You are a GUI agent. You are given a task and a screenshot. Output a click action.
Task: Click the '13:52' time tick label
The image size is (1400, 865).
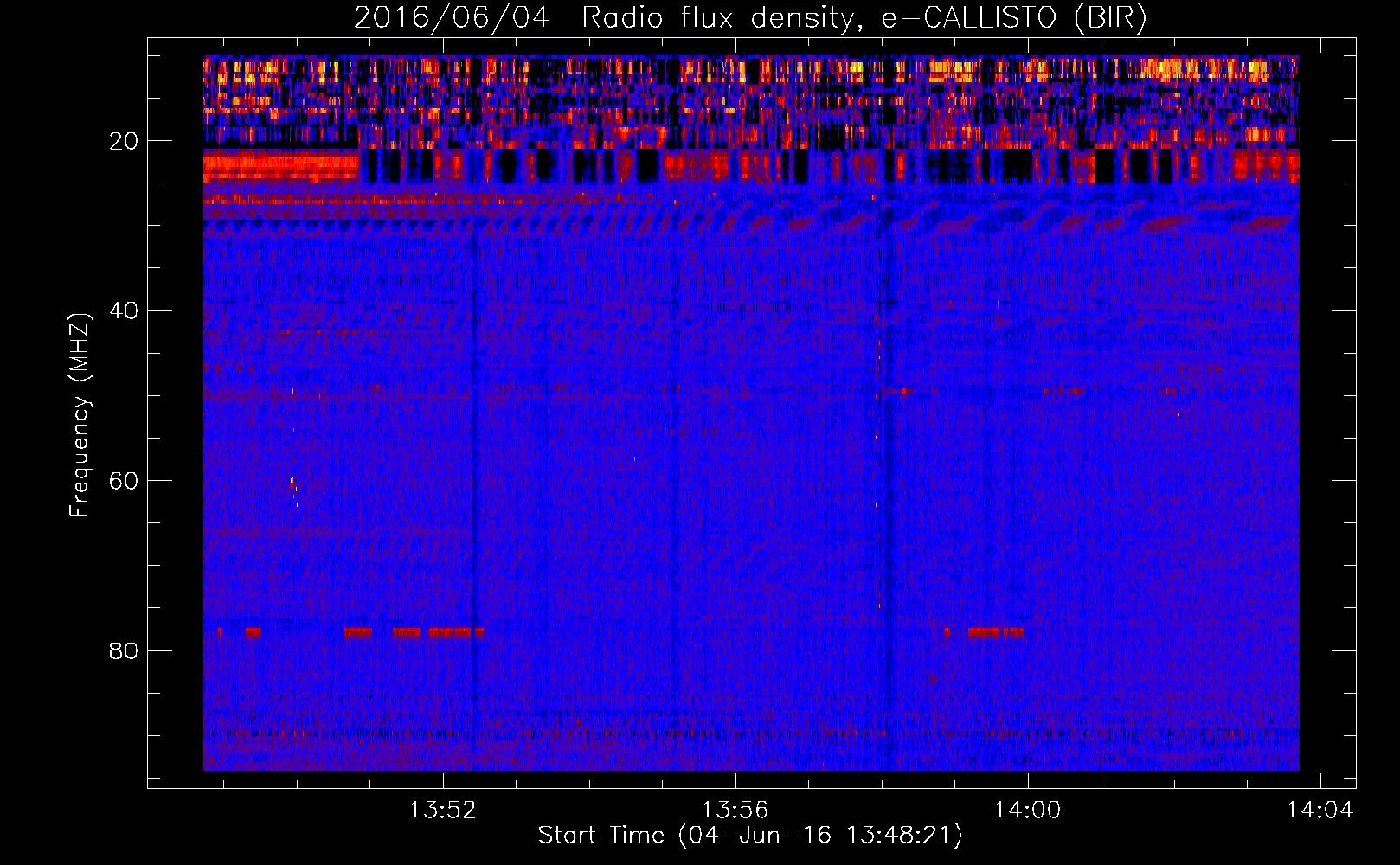tap(443, 811)
